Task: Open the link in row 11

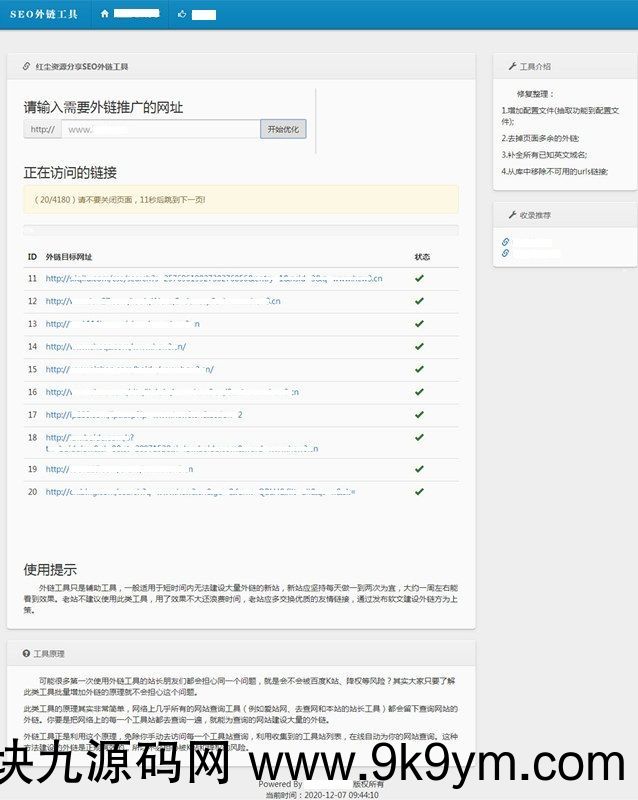Action: pyautogui.click(x=214, y=279)
